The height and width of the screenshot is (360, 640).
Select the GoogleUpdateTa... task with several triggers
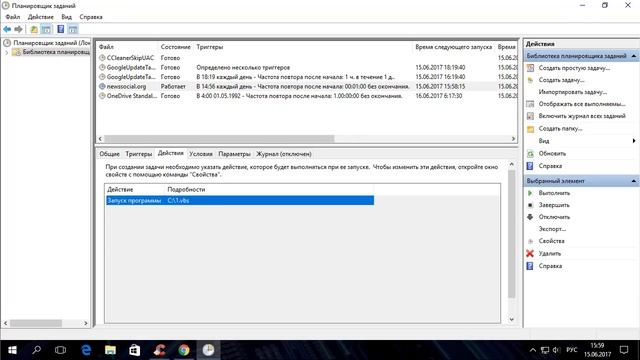click(307, 67)
